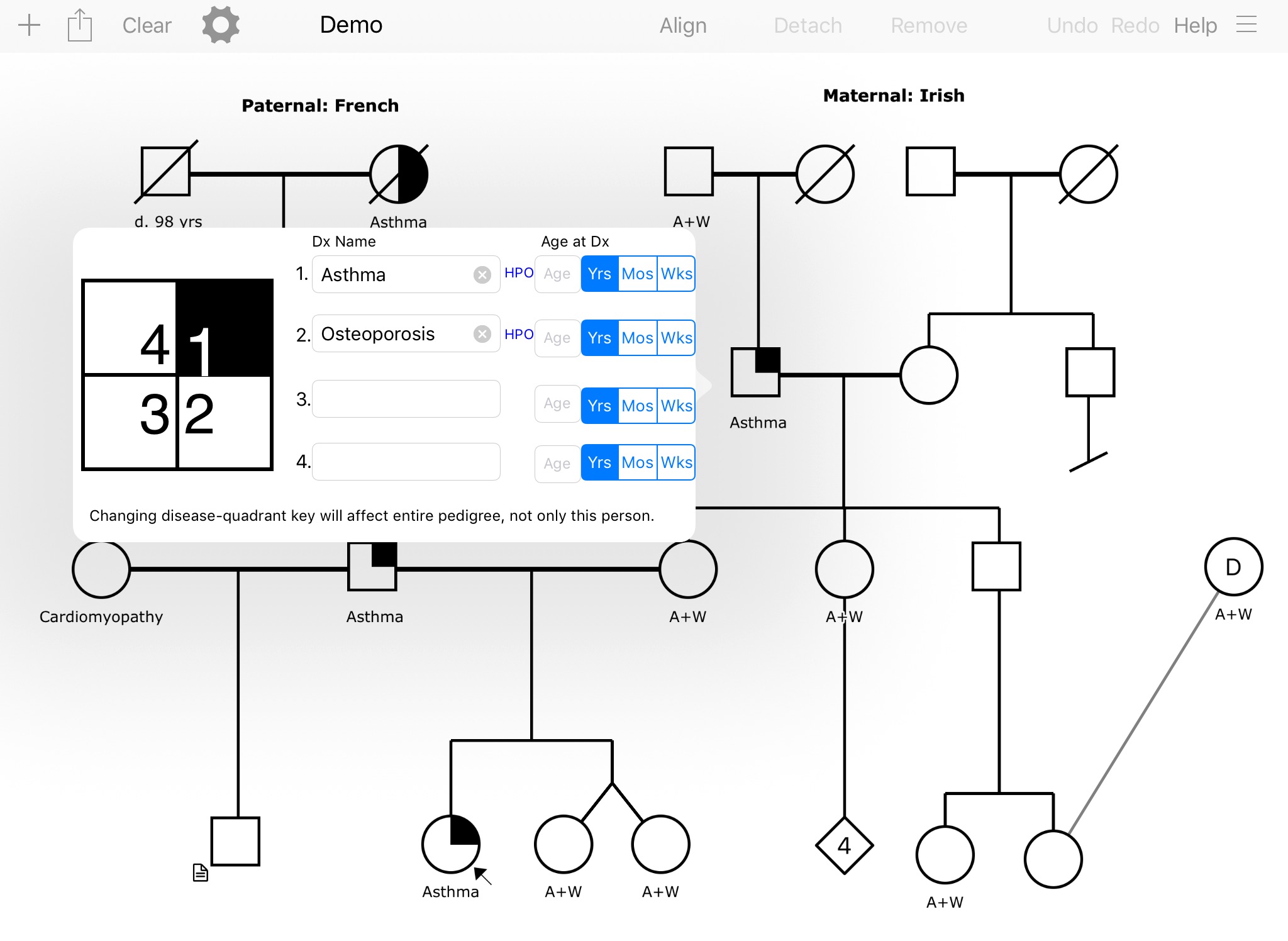Click the export/share icon
Image resolution: width=1288 pixels, height=941 pixels.
[79, 25]
